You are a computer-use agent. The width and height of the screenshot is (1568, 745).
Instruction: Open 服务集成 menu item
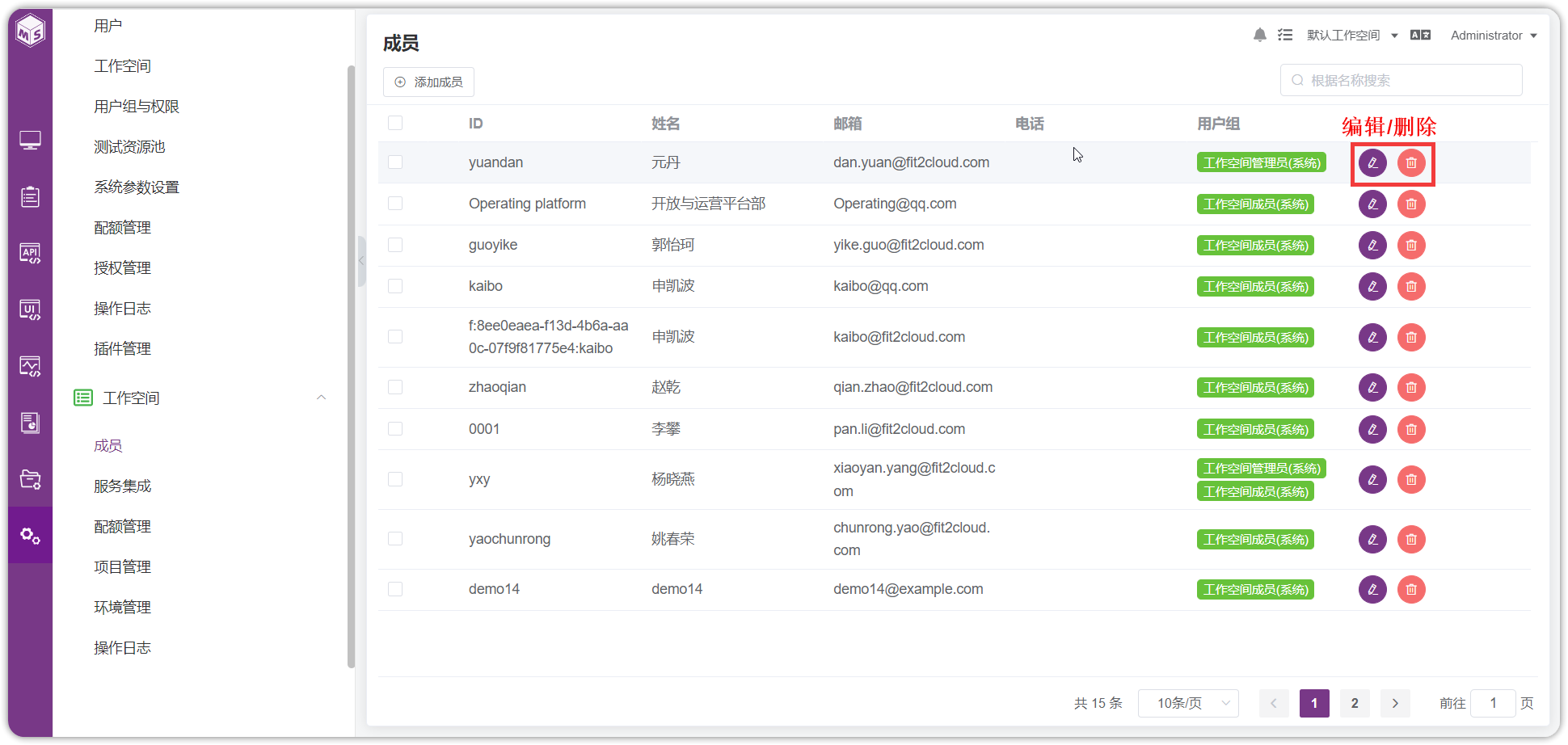click(122, 486)
